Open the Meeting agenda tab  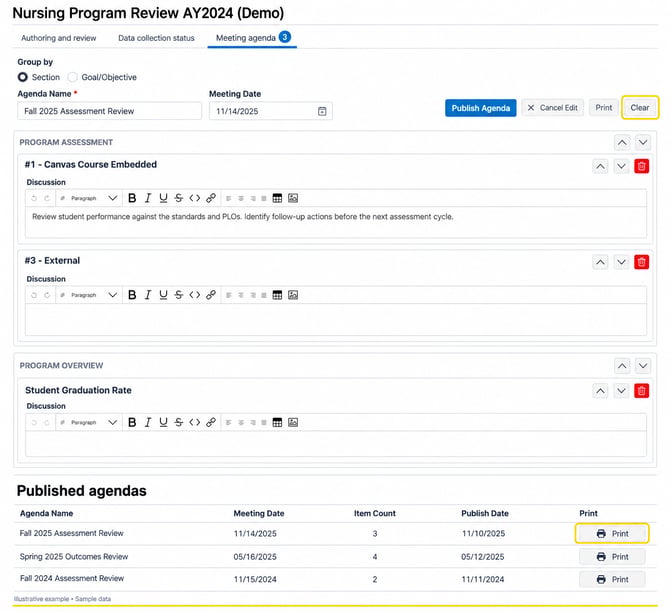coord(252,38)
